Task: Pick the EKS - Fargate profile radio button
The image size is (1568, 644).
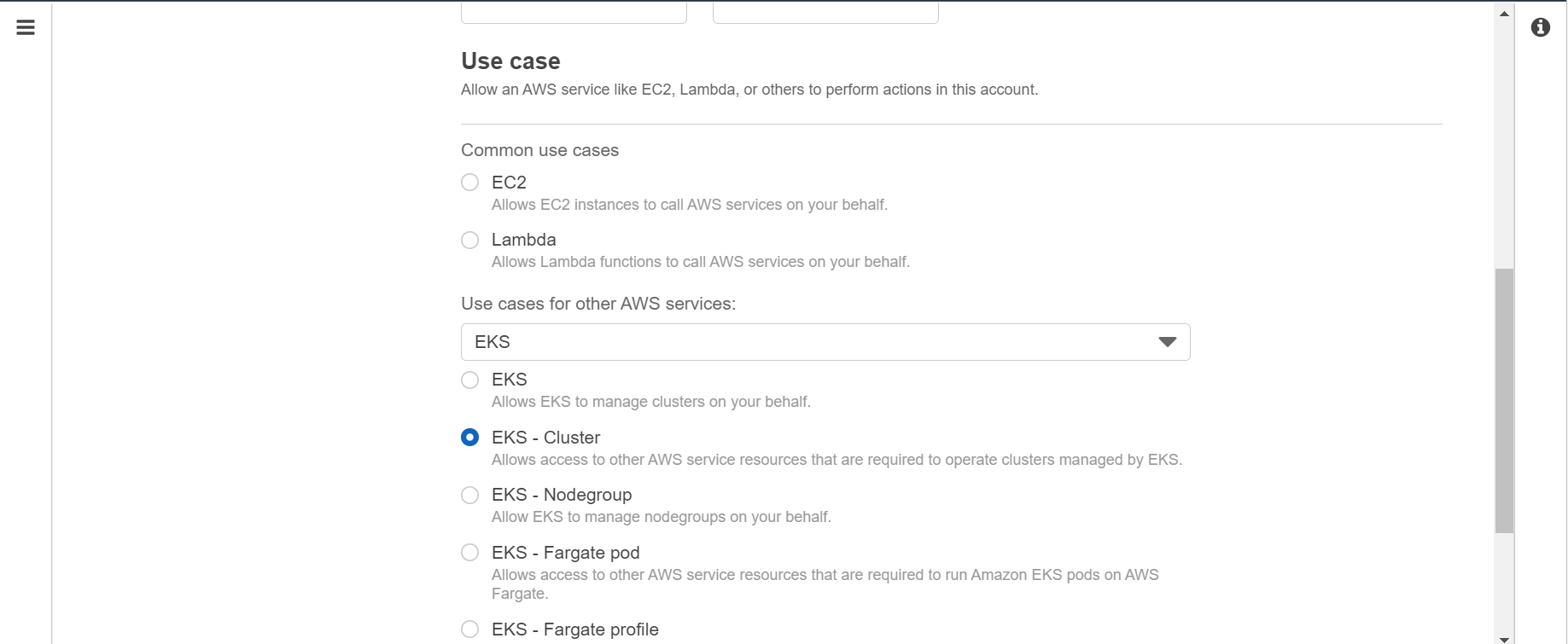Action: click(x=469, y=629)
